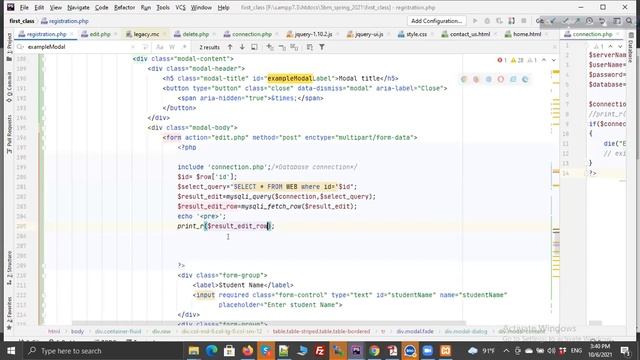The height and width of the screenshot is (360, 640).
Task: Open Firefox from the taskbar
Action: [x=247, y=351]
